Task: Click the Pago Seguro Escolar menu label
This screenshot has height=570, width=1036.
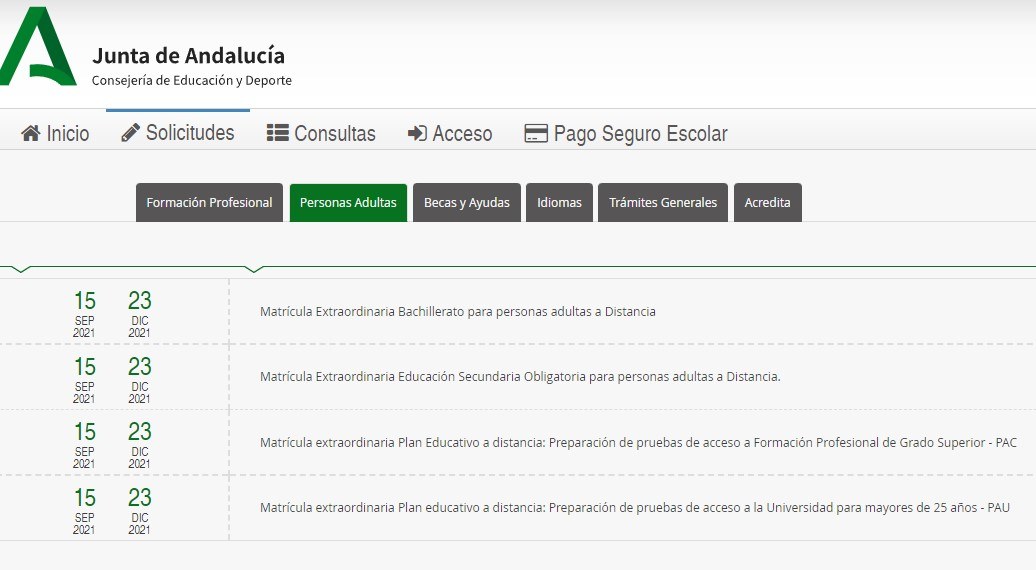Action: [x=640, y=134]
